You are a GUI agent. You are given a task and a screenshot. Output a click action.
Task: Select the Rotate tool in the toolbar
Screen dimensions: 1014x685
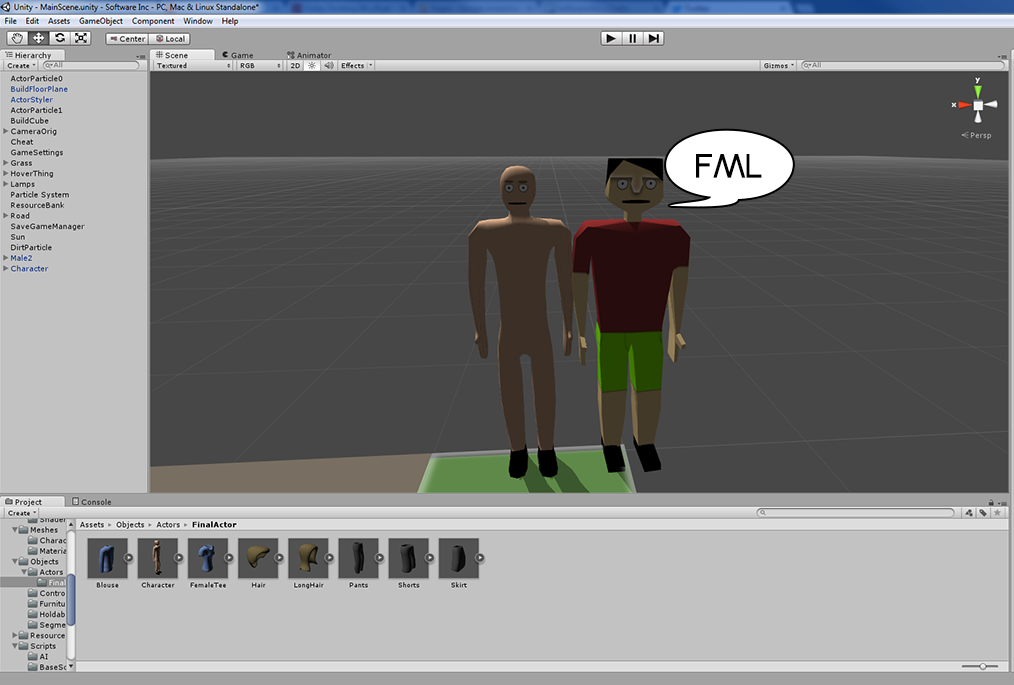[x=60, y=38]
